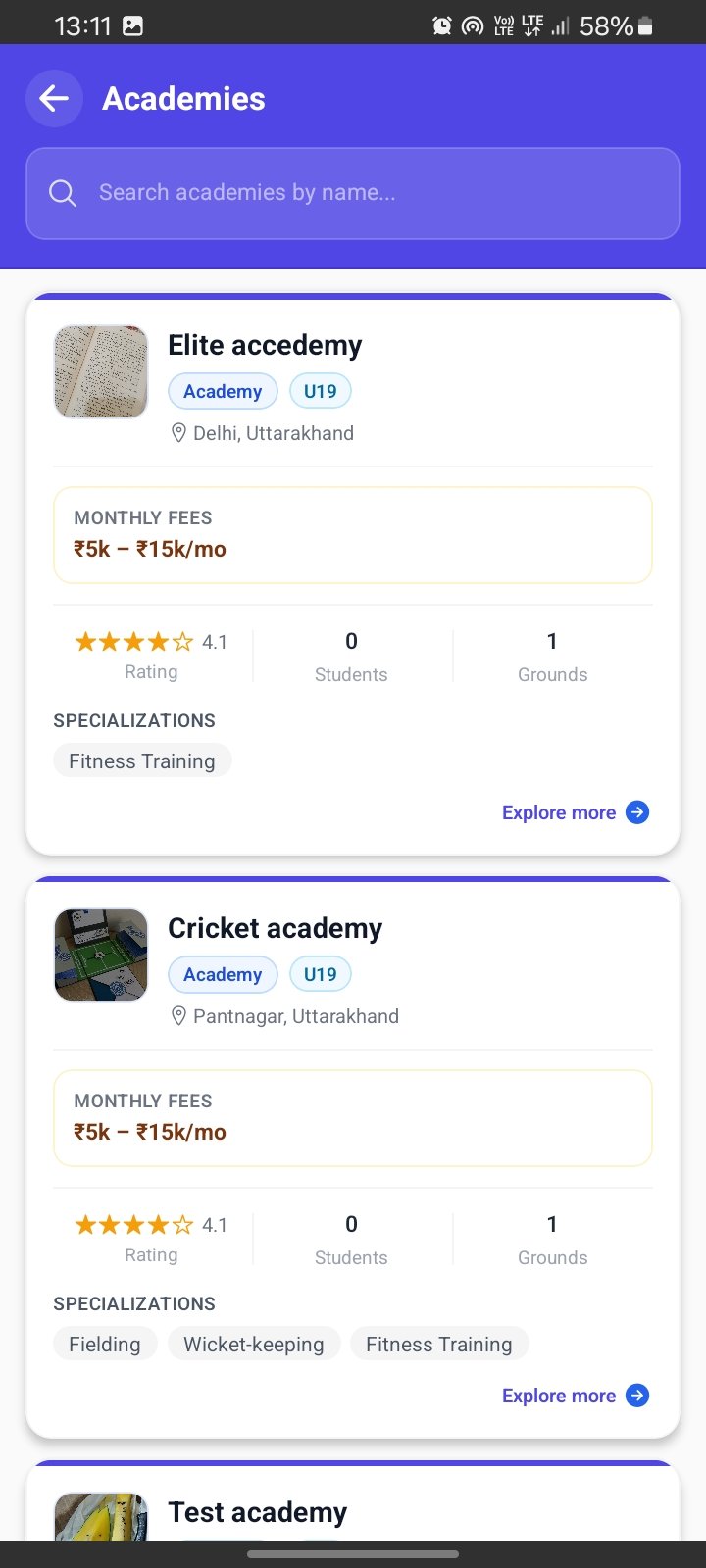Screen dimensions: 706x1568
Task: Select the Fitness Training chip under Elite accedemy
Action: tap(142, 761)
